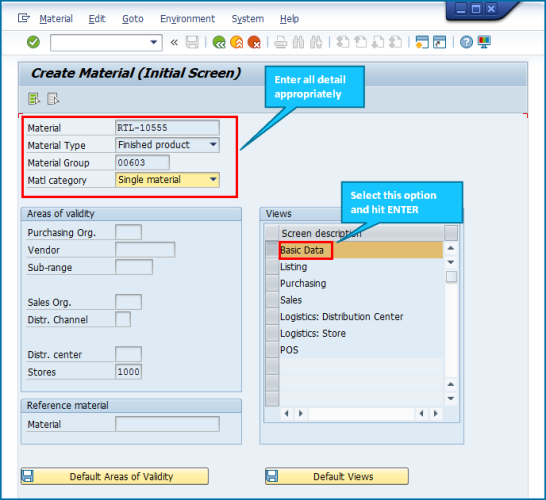Viewport: 546px width, 500px height.
Task: Click the Default Views button
Action: [x=337, y=476]
